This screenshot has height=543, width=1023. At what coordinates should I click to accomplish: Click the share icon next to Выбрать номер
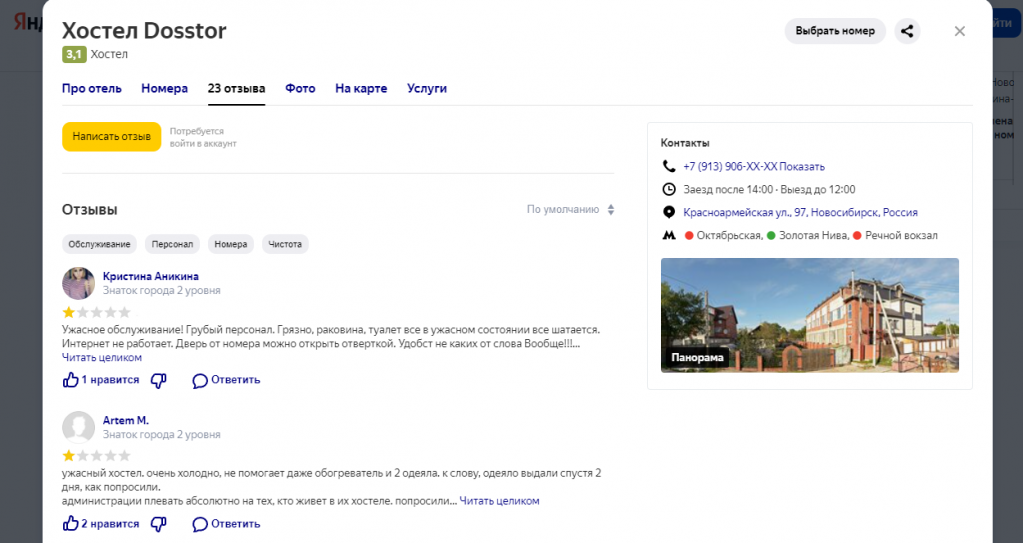coord(907,31)
